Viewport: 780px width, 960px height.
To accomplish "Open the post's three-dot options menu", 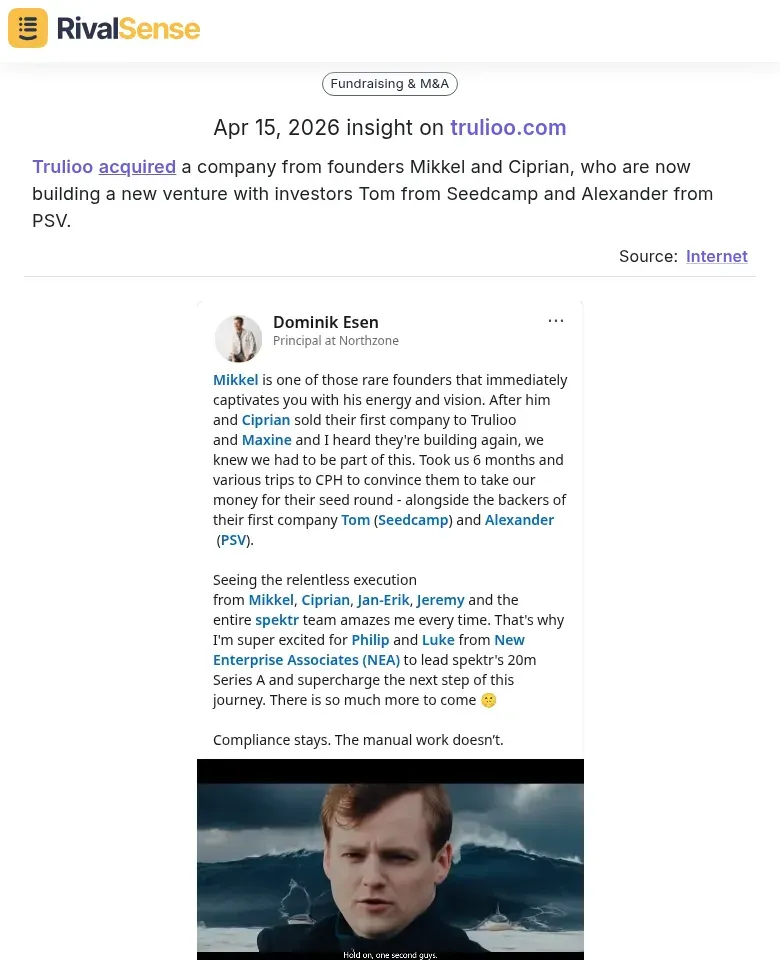I will (x=556, y=321).
